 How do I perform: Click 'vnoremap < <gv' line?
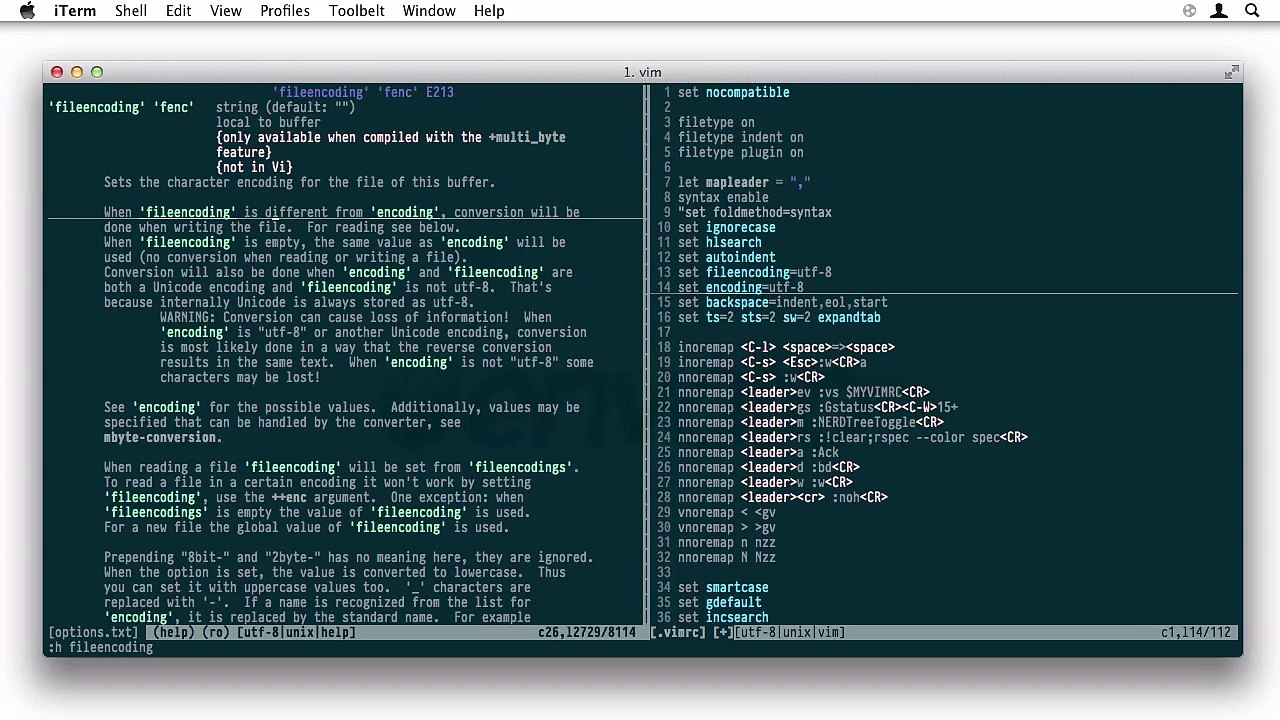tap(727, 513)
